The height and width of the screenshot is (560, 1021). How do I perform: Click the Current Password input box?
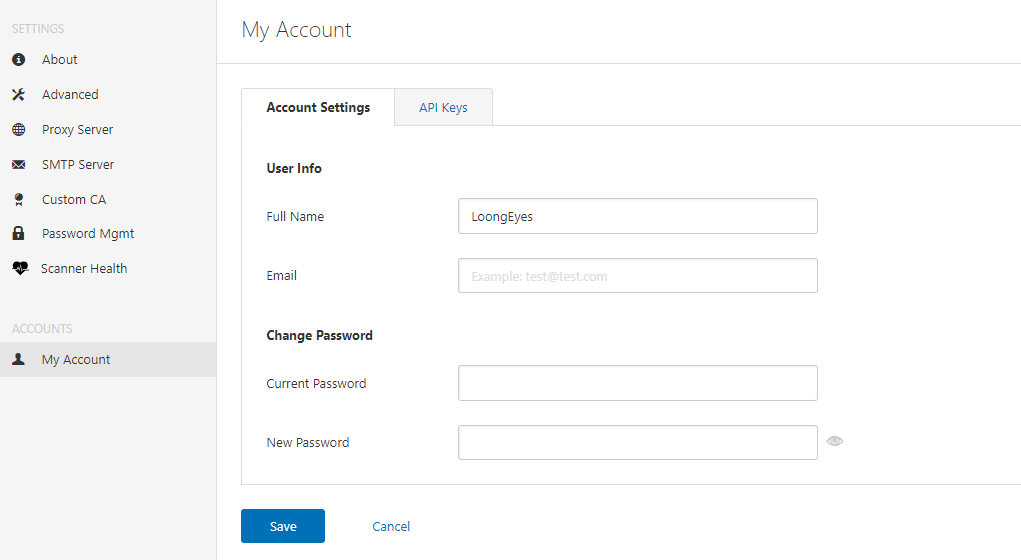(637, 383)
